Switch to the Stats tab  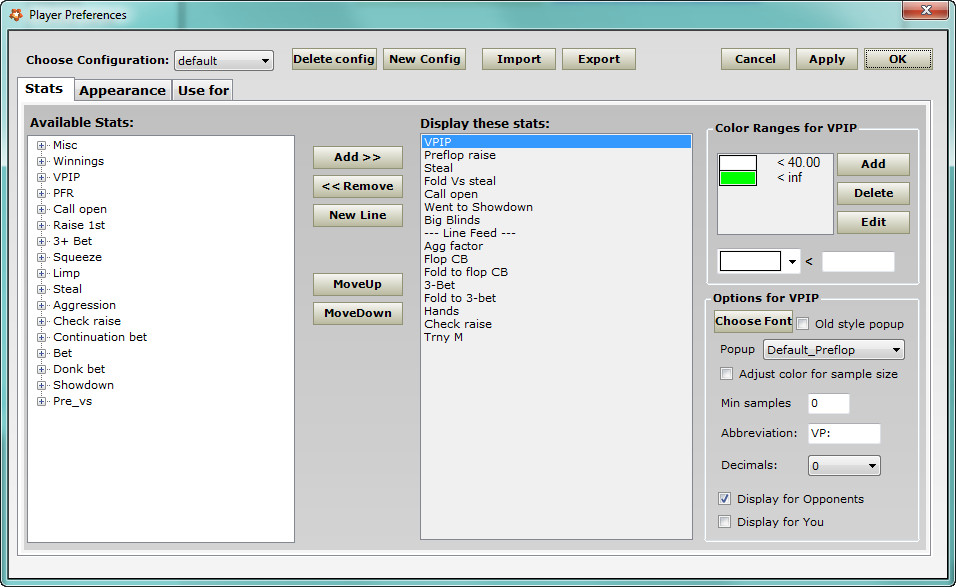[45, 89]
